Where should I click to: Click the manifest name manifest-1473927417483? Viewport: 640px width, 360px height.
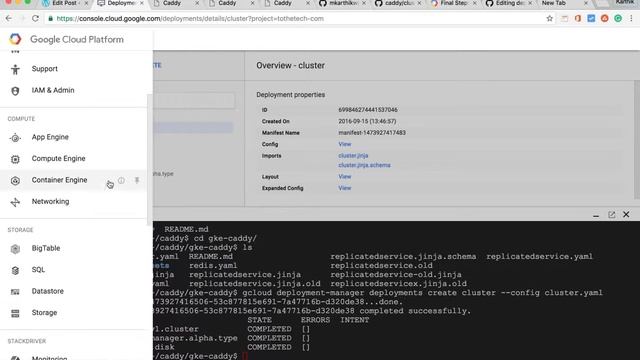point(372,133)
